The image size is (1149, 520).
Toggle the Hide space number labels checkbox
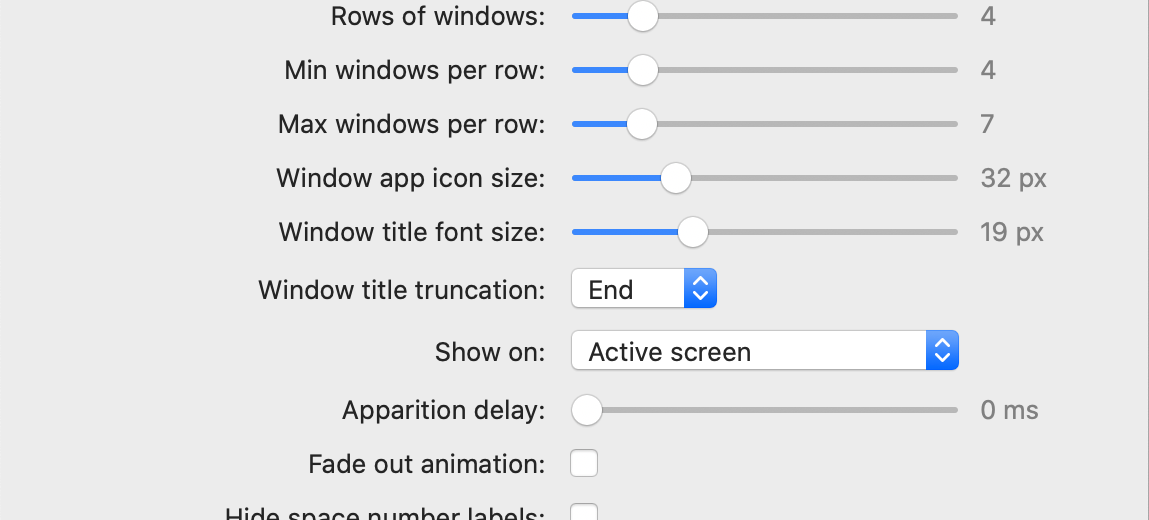pos(584,514)
